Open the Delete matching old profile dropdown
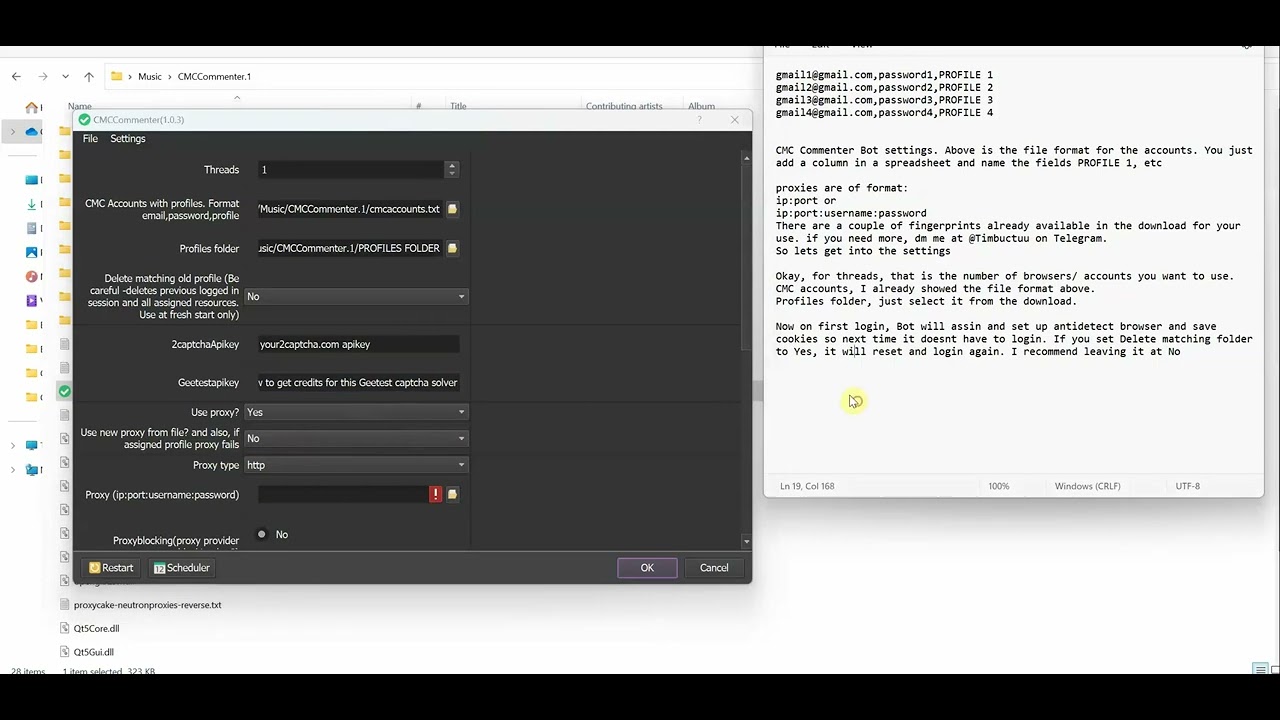This screenshot has width=1280, height=720. tap(357, 296)
